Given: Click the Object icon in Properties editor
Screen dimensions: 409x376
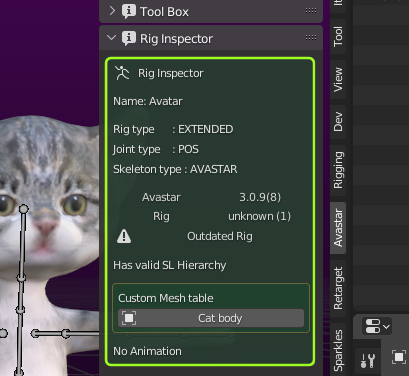Looking at the screenshot, I should (x=399, y=358).
